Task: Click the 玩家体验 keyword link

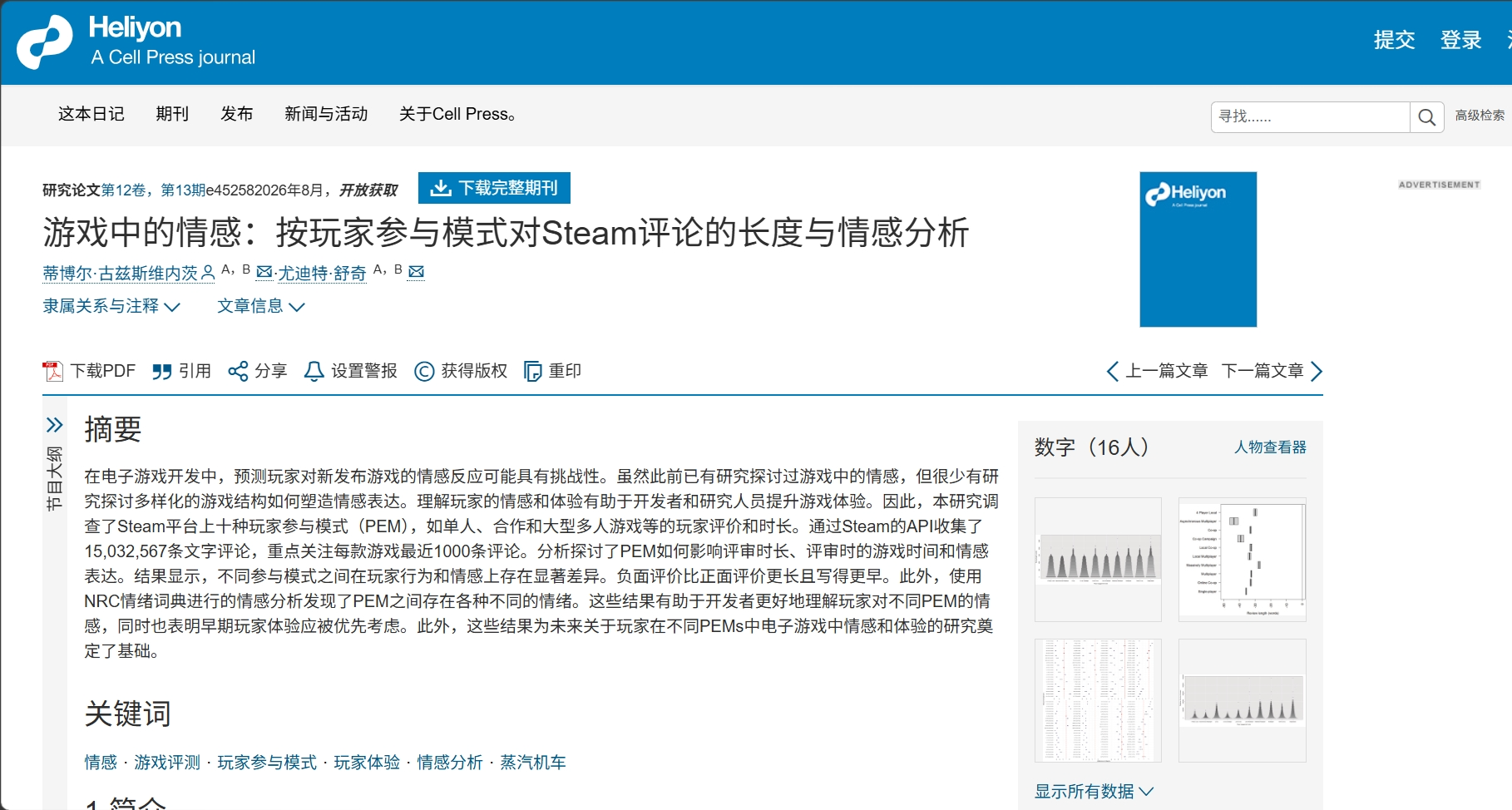Action: 367,763
